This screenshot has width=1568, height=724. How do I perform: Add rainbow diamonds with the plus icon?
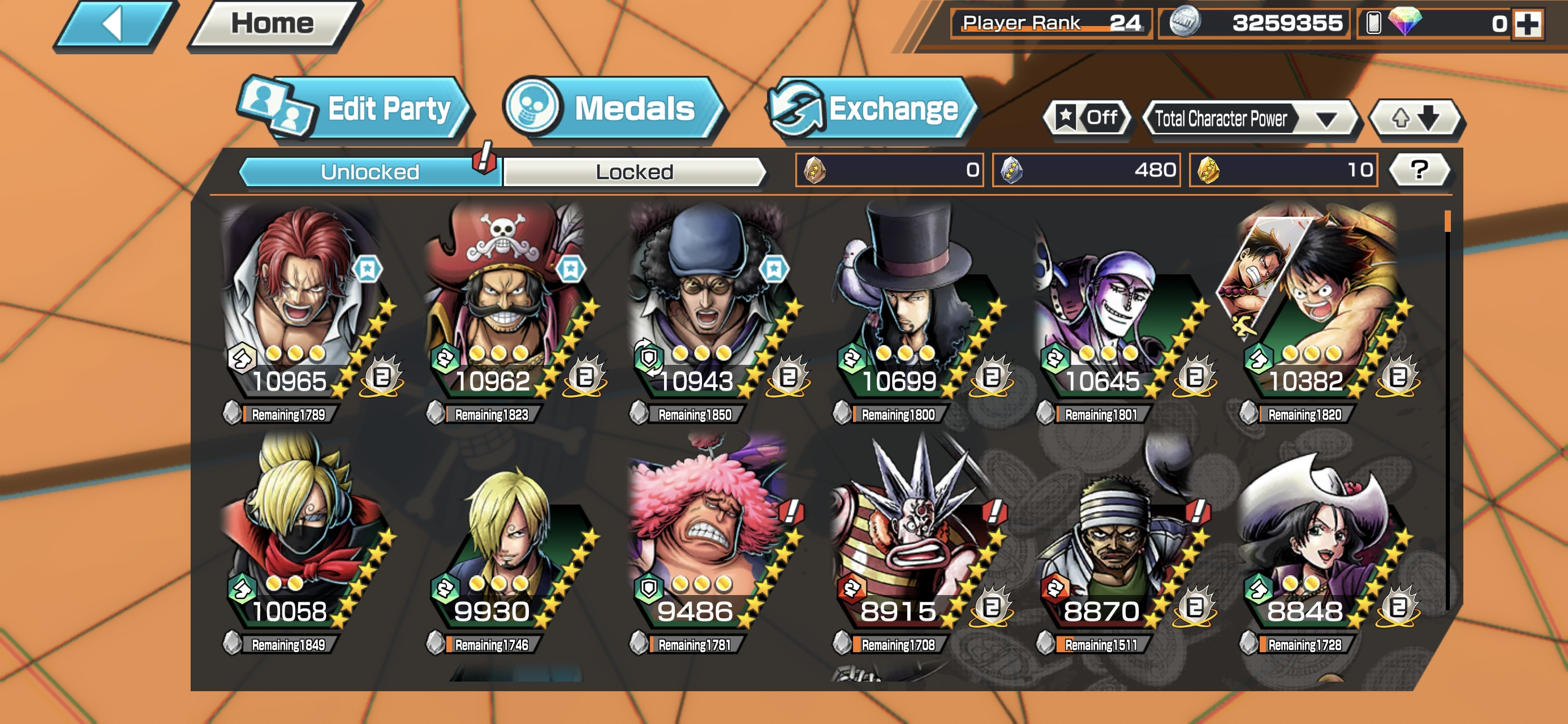pos(1528,24)
